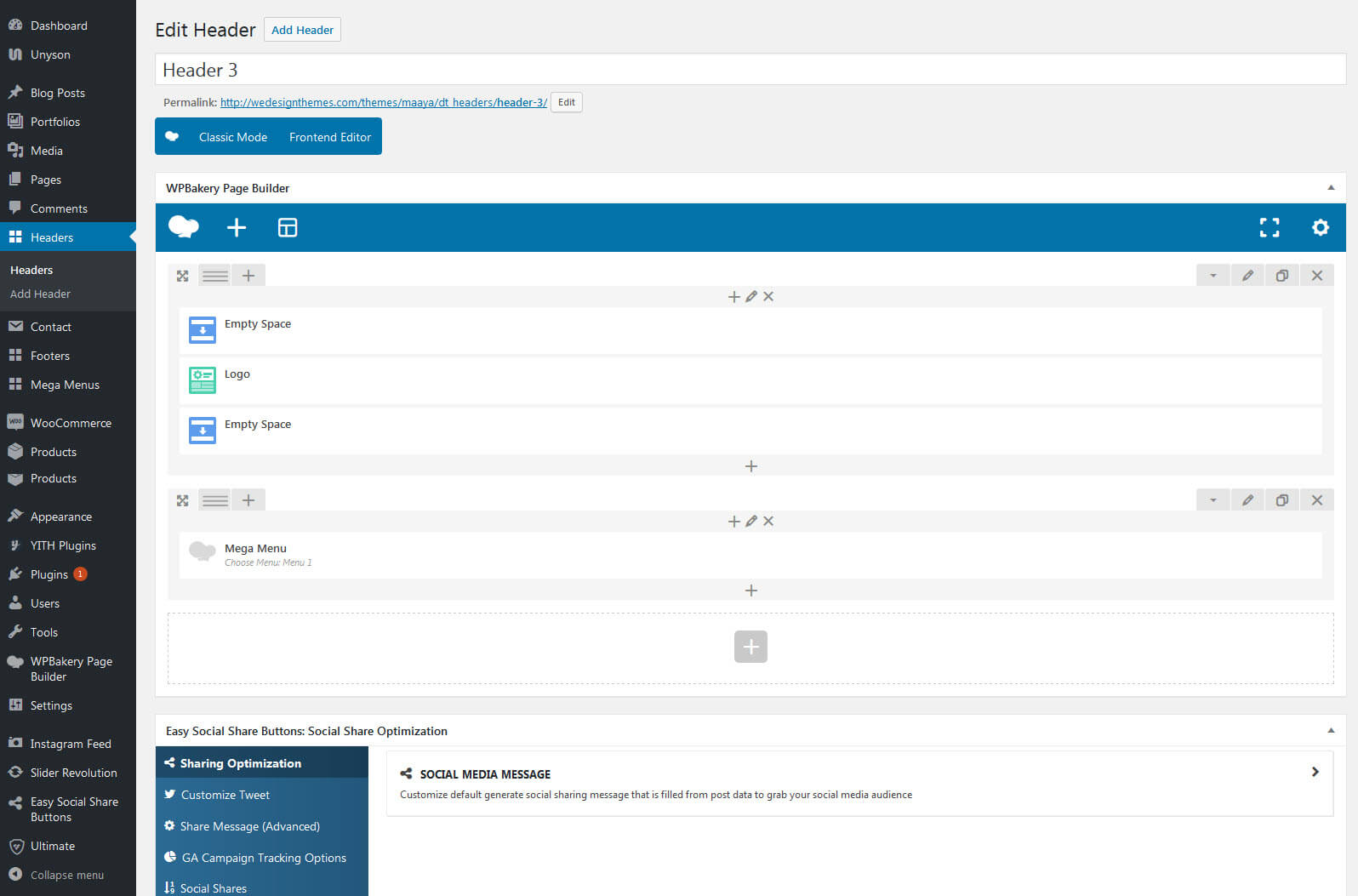Click the large gray add-element plus button

[x=750, y=647]
